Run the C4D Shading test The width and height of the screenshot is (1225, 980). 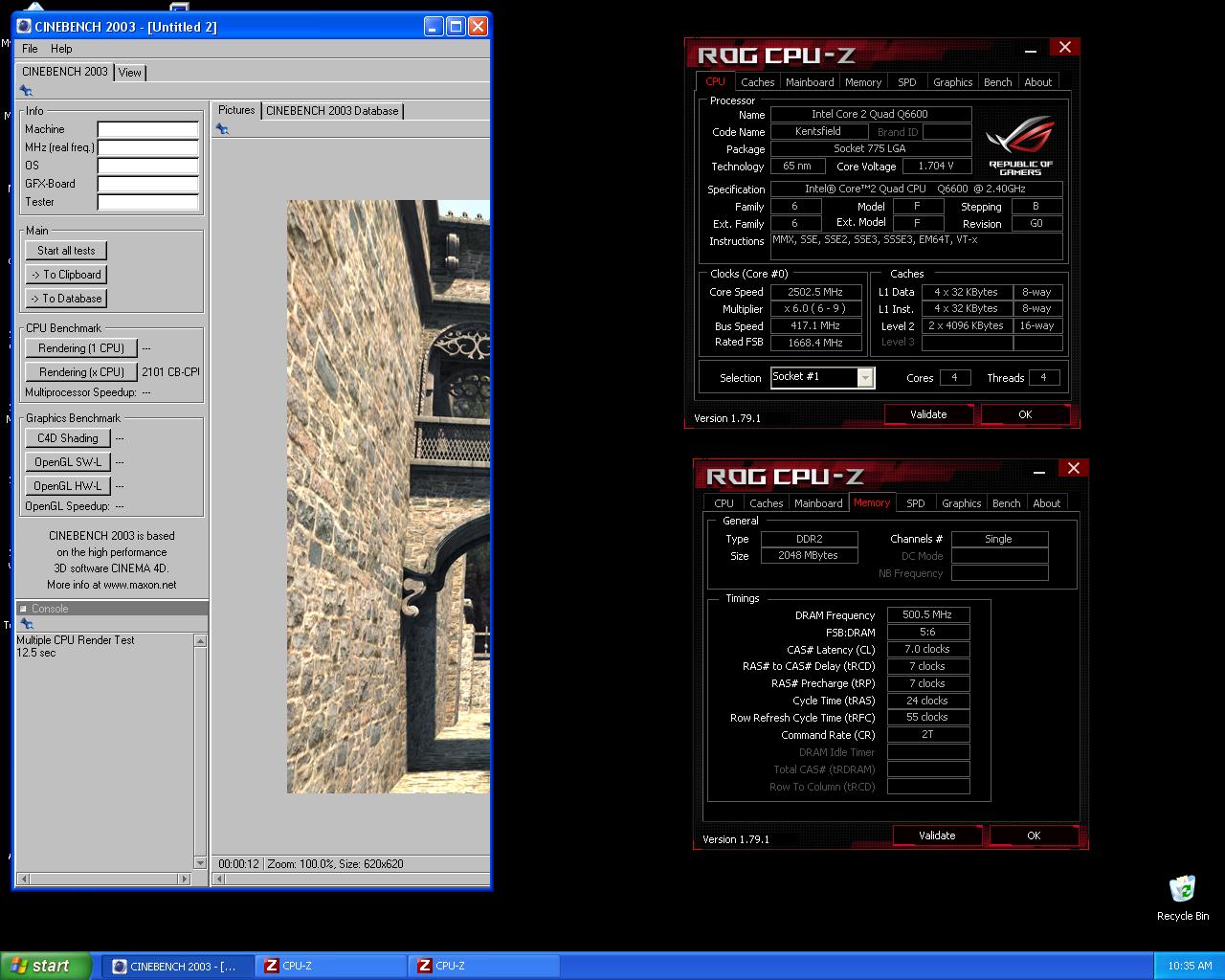(x=68, y=438)
